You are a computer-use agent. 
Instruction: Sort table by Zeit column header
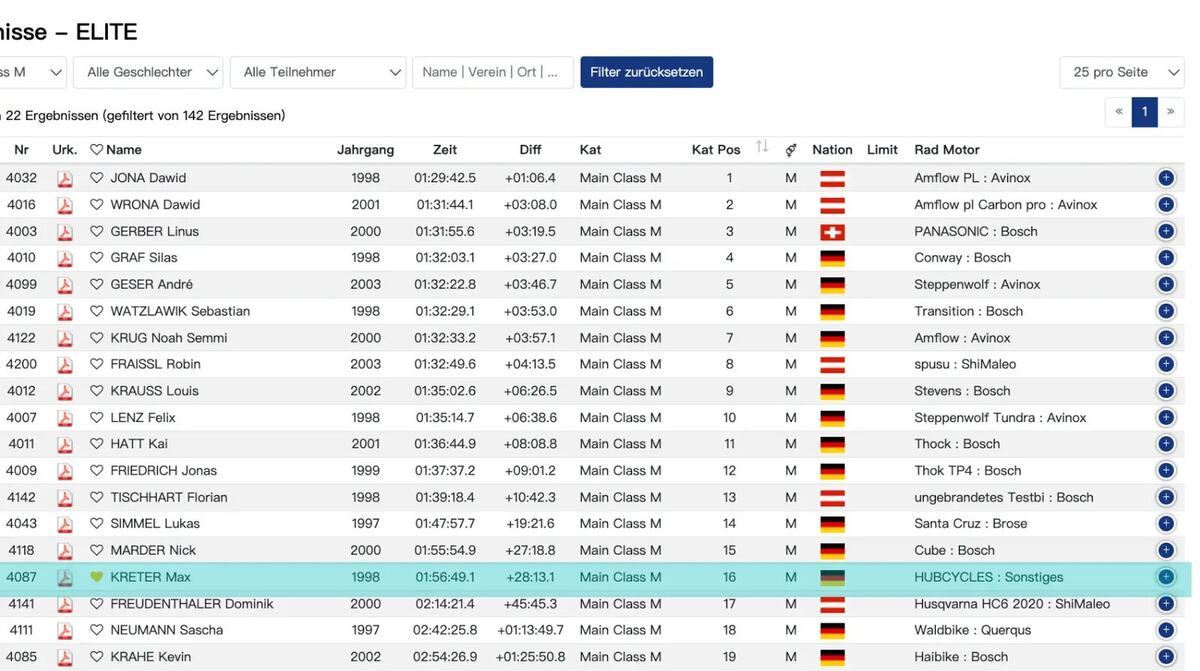(445, 150)
